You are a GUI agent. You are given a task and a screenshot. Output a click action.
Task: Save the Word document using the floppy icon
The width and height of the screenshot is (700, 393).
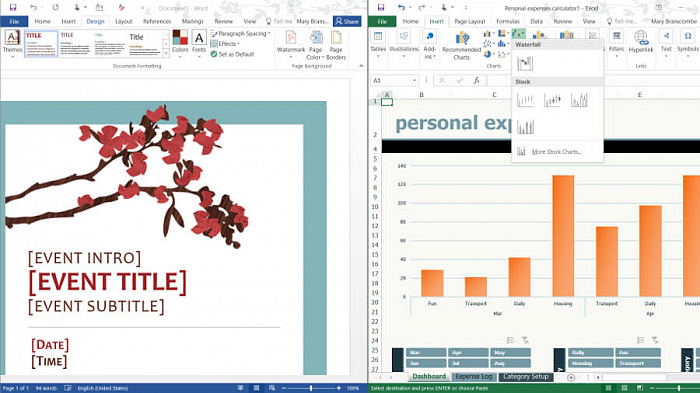(12, 7)
